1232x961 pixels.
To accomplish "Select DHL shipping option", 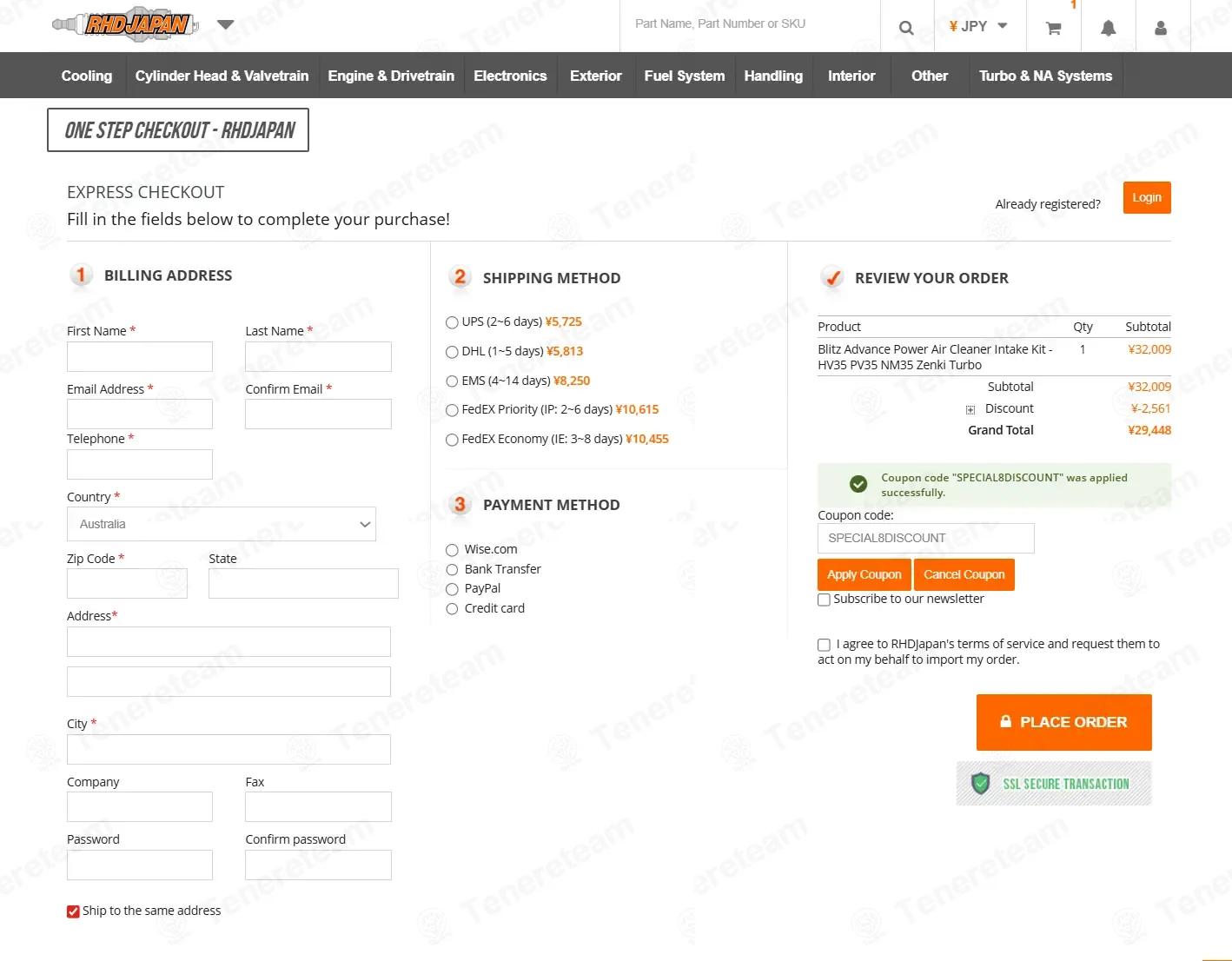I will (452, 352).
